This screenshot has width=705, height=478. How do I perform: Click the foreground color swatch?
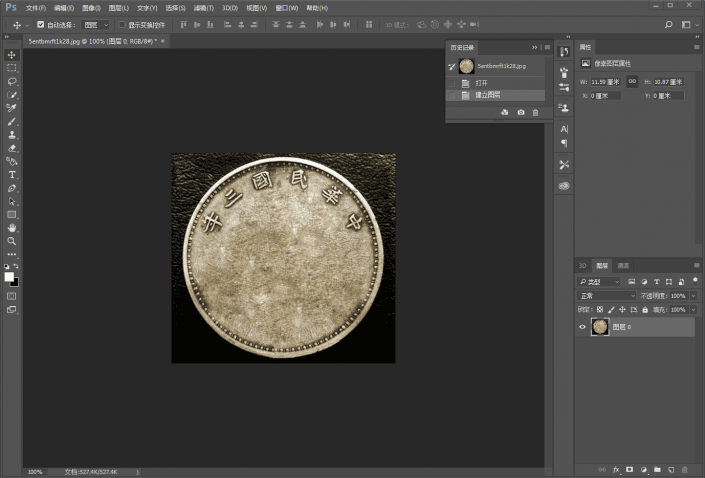9,277
